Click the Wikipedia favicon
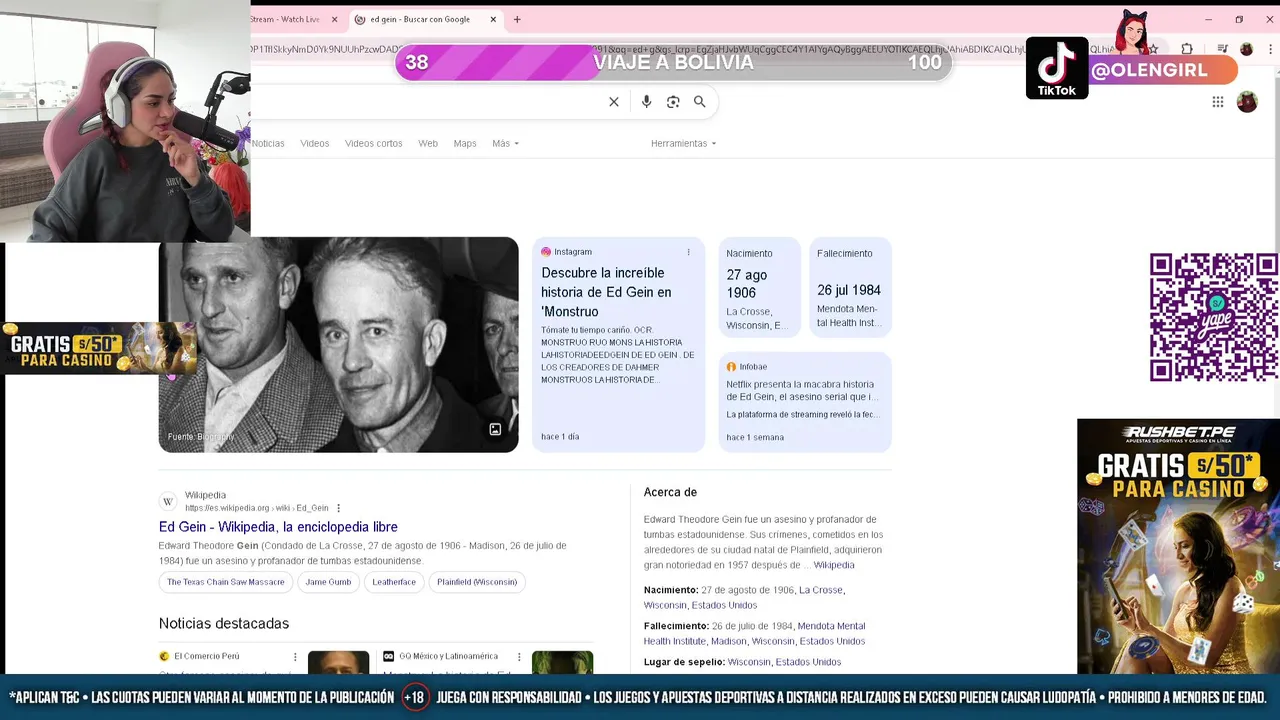 point(168,501)
